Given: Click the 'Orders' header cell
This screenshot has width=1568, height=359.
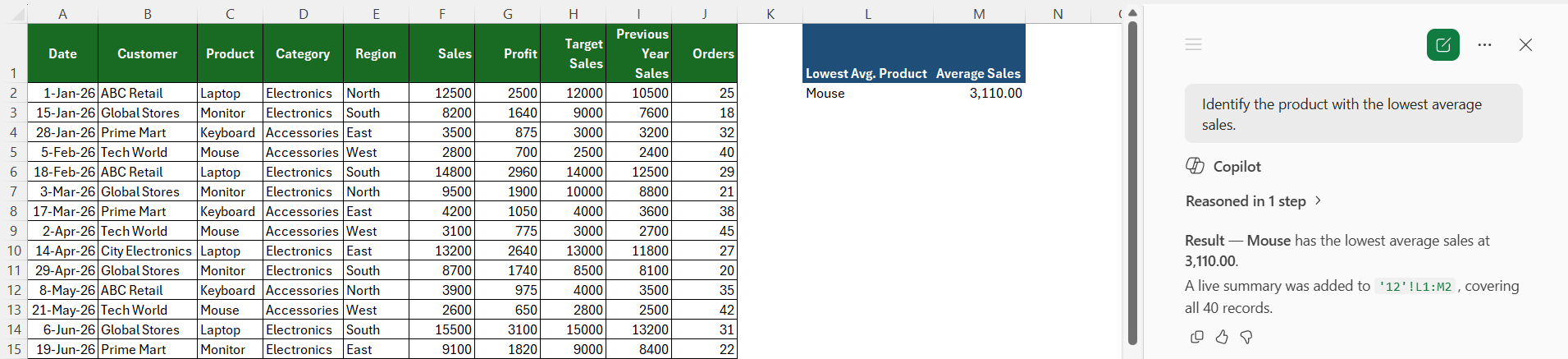Looking at the screenshot, I should coord(704,53).
